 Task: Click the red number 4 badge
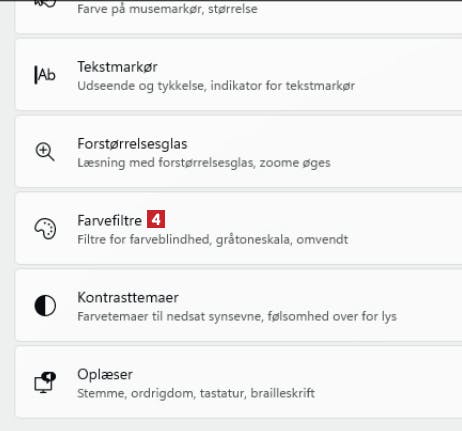(x=156, y=219)
